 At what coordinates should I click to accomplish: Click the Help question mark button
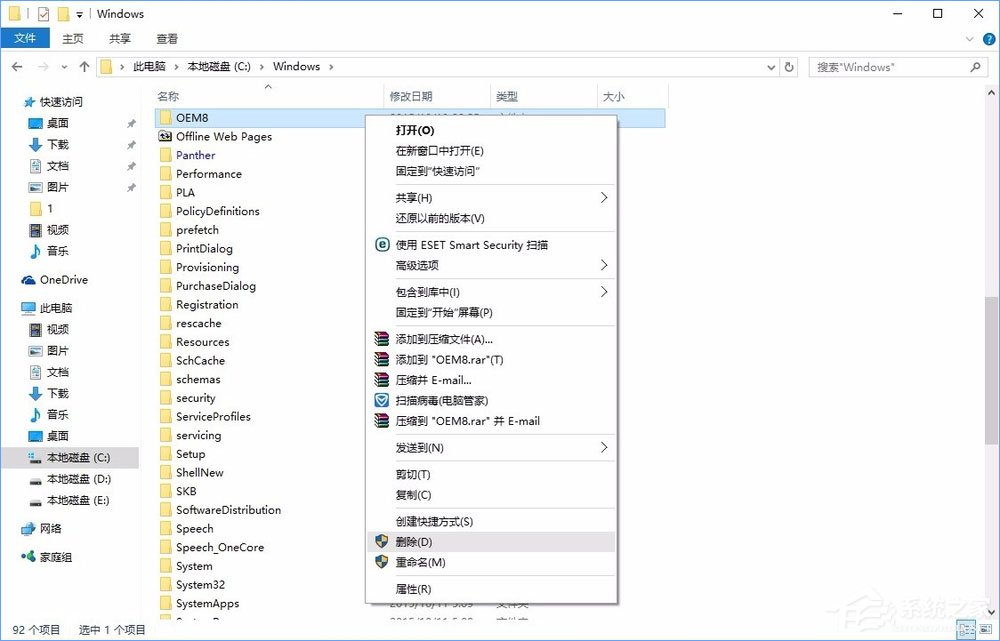988,38
